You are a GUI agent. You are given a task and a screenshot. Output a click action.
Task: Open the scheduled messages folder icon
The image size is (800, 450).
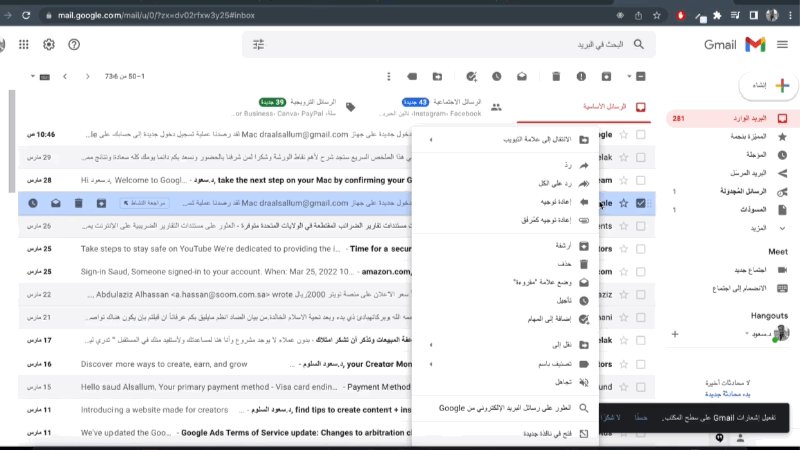(782, 192)
